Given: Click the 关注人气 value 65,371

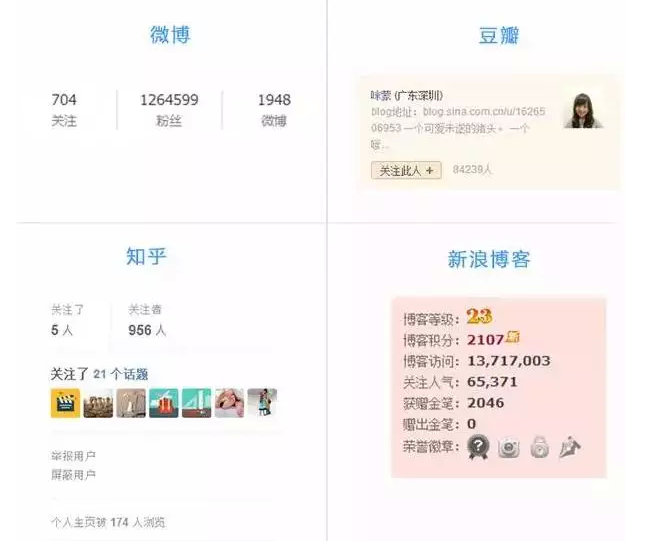Looking at the screenshot, I should pyautogui.click(x=492, y=382).
